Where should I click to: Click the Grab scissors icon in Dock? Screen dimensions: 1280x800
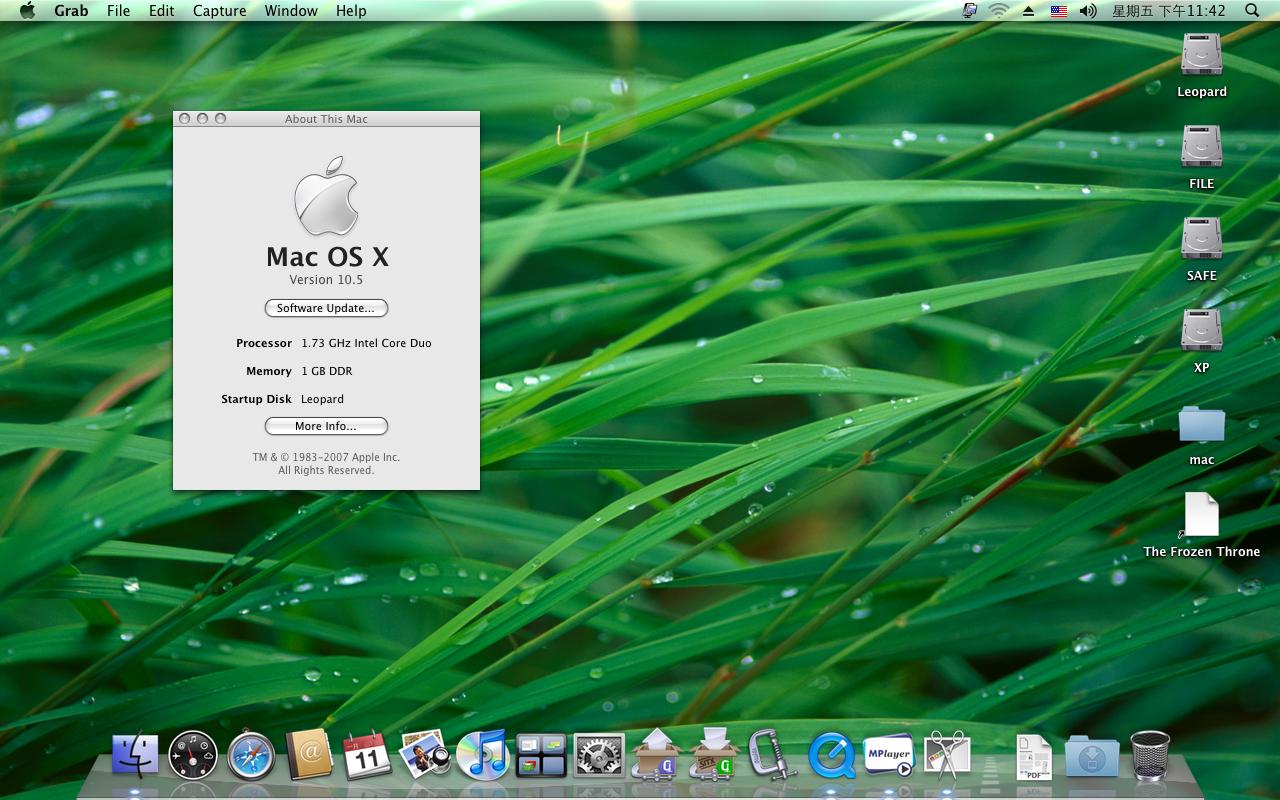pos(947,755)
